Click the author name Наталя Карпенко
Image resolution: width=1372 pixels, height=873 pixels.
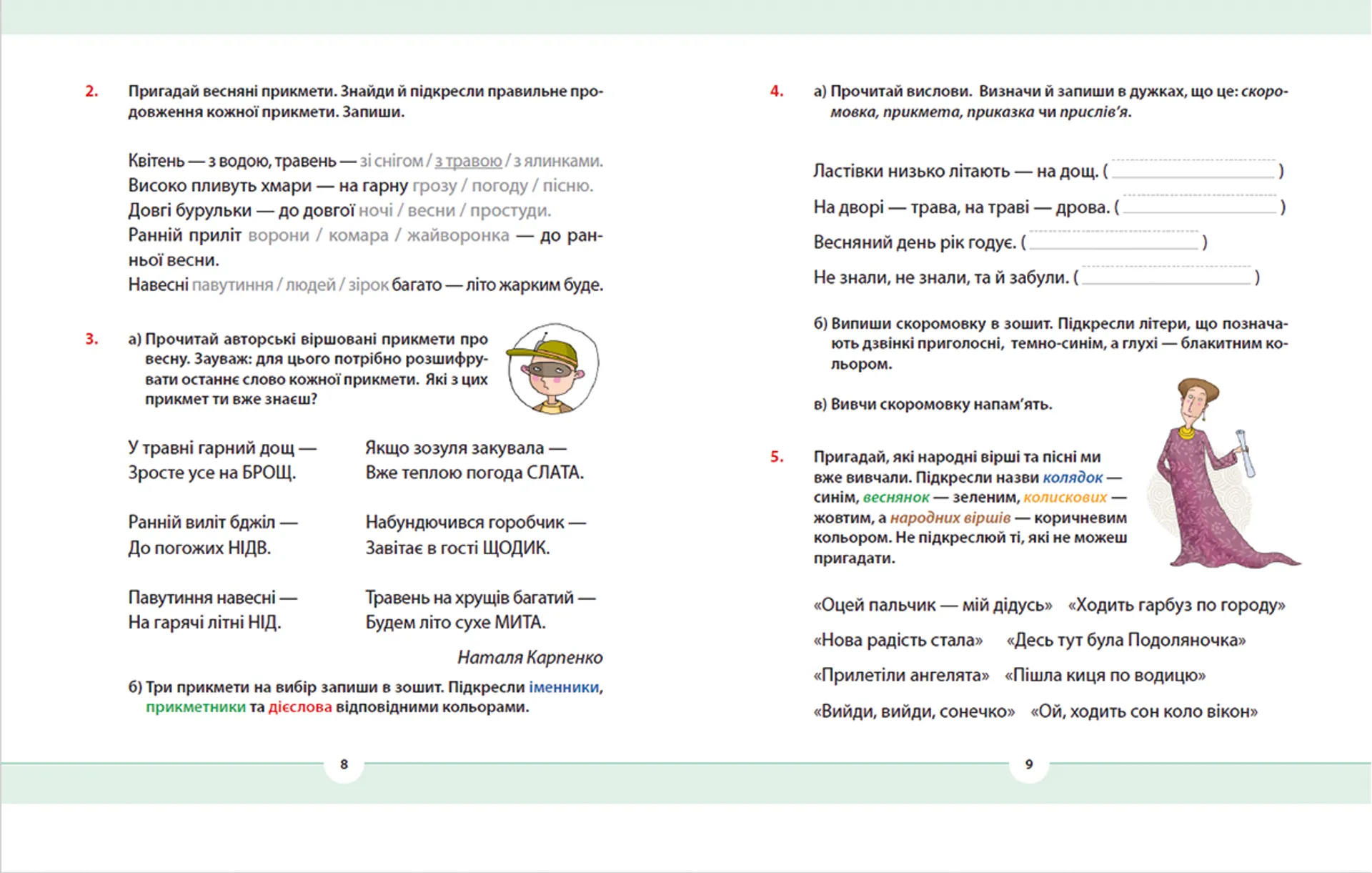(x=531, y=656)
